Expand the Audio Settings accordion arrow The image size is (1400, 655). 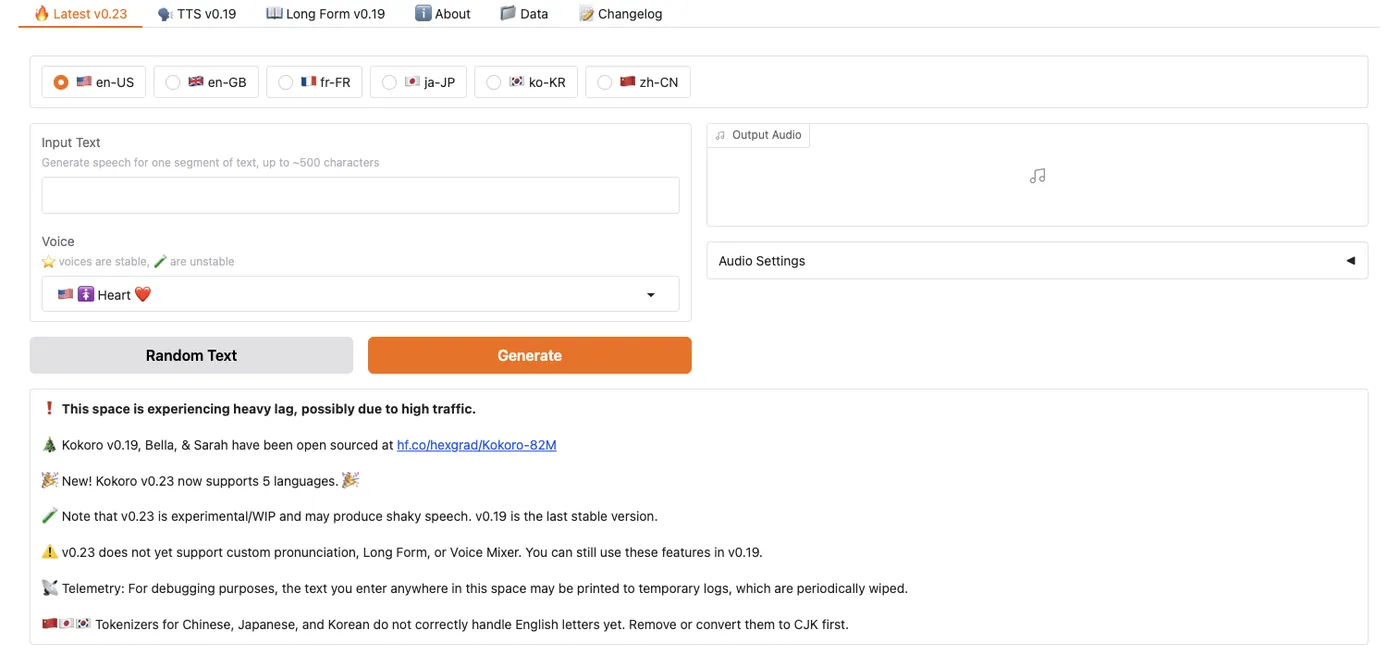[x=1350, y=261]
